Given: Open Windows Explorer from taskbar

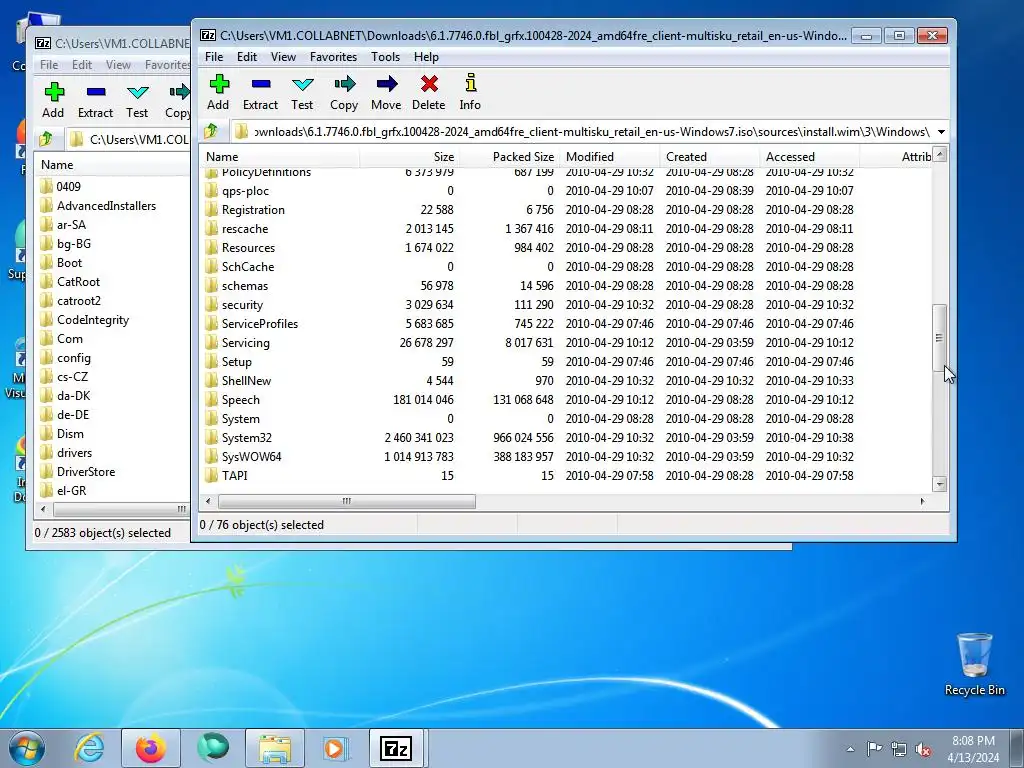Looking at the screenshot, I should [274, 748].
